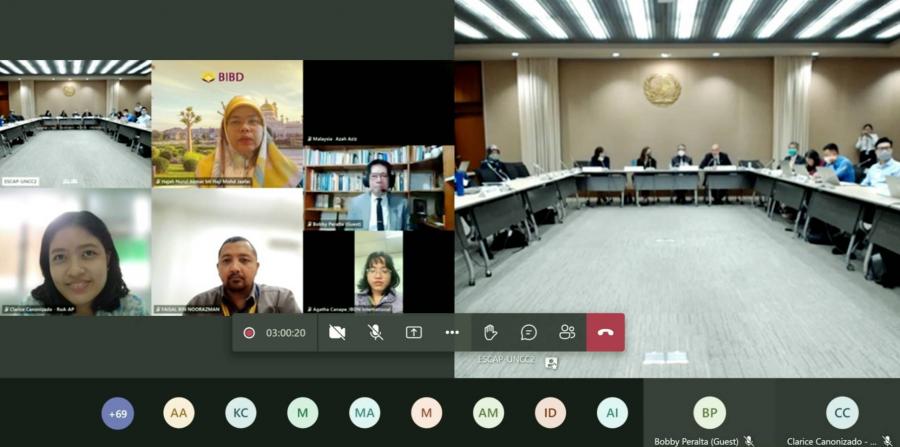Open the Clarice Canonizado participant tile

(841, 414)
